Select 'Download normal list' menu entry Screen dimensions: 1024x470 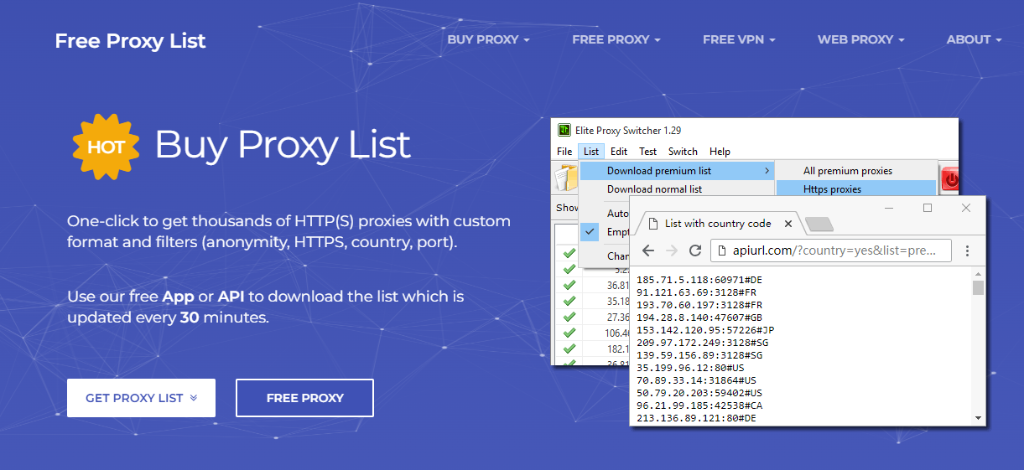click(654, 189)
